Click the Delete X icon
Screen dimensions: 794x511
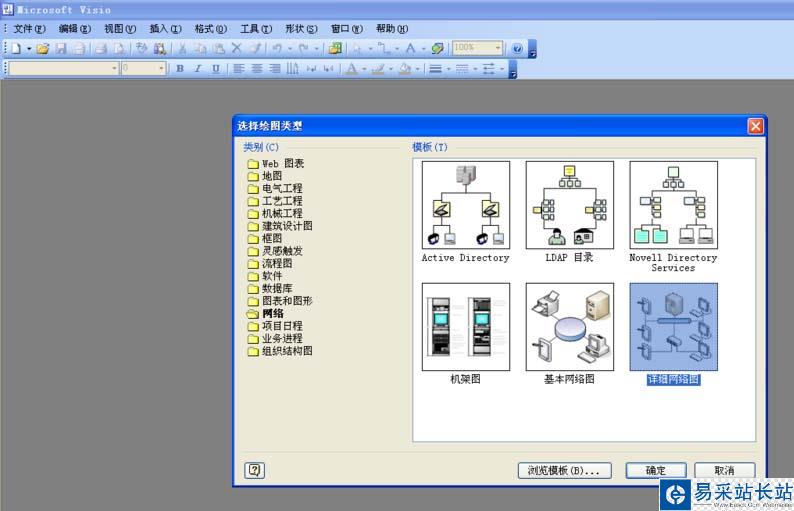236,49
